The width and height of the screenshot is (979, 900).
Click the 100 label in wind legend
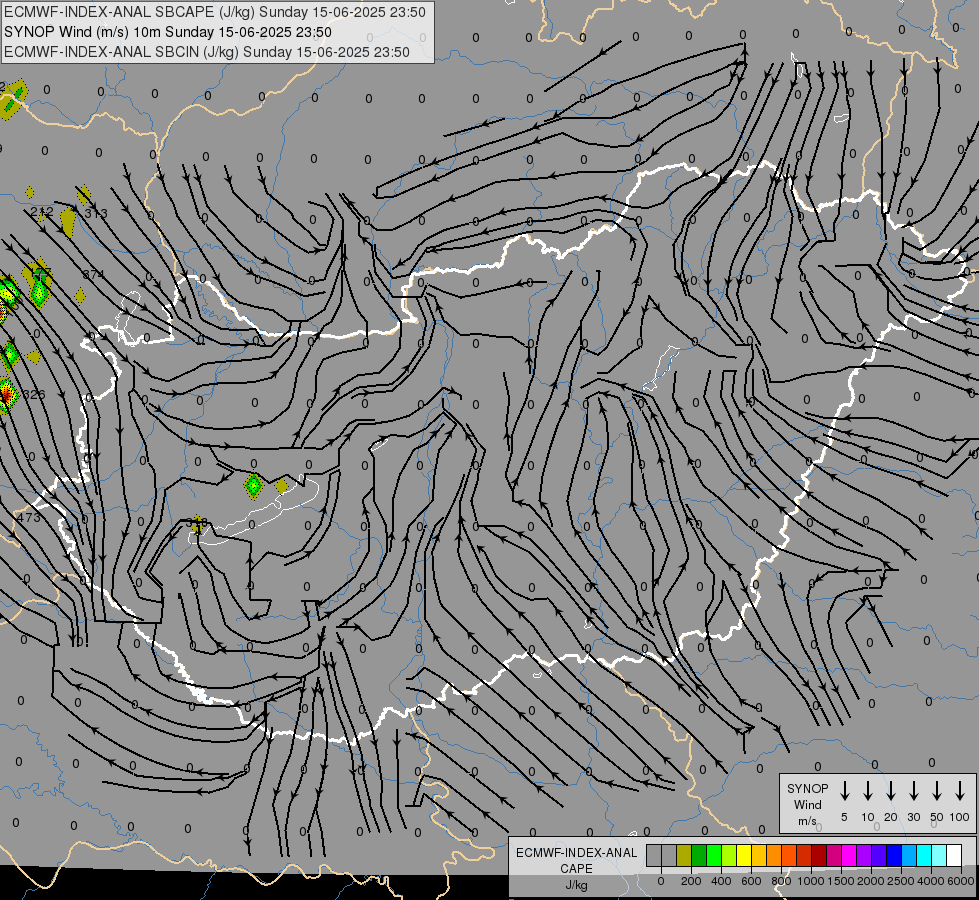(960, 817)
